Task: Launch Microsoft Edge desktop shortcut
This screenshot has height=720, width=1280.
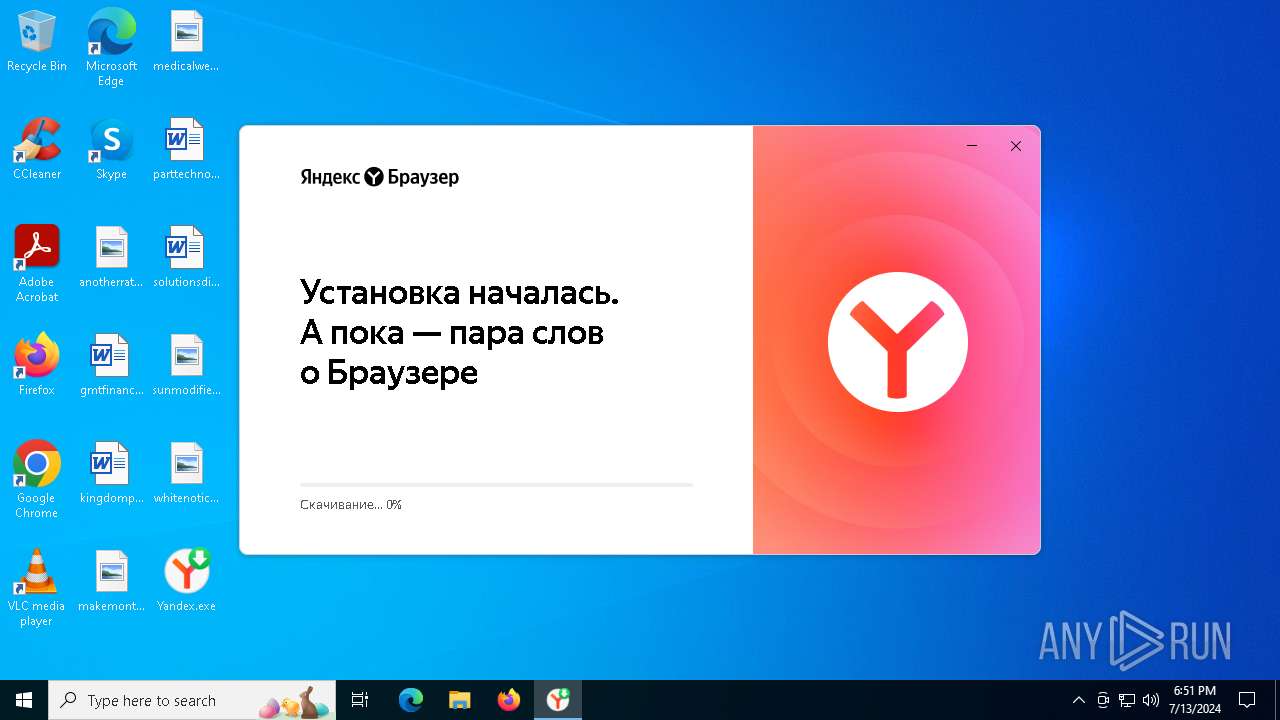Action: (111, 47)
